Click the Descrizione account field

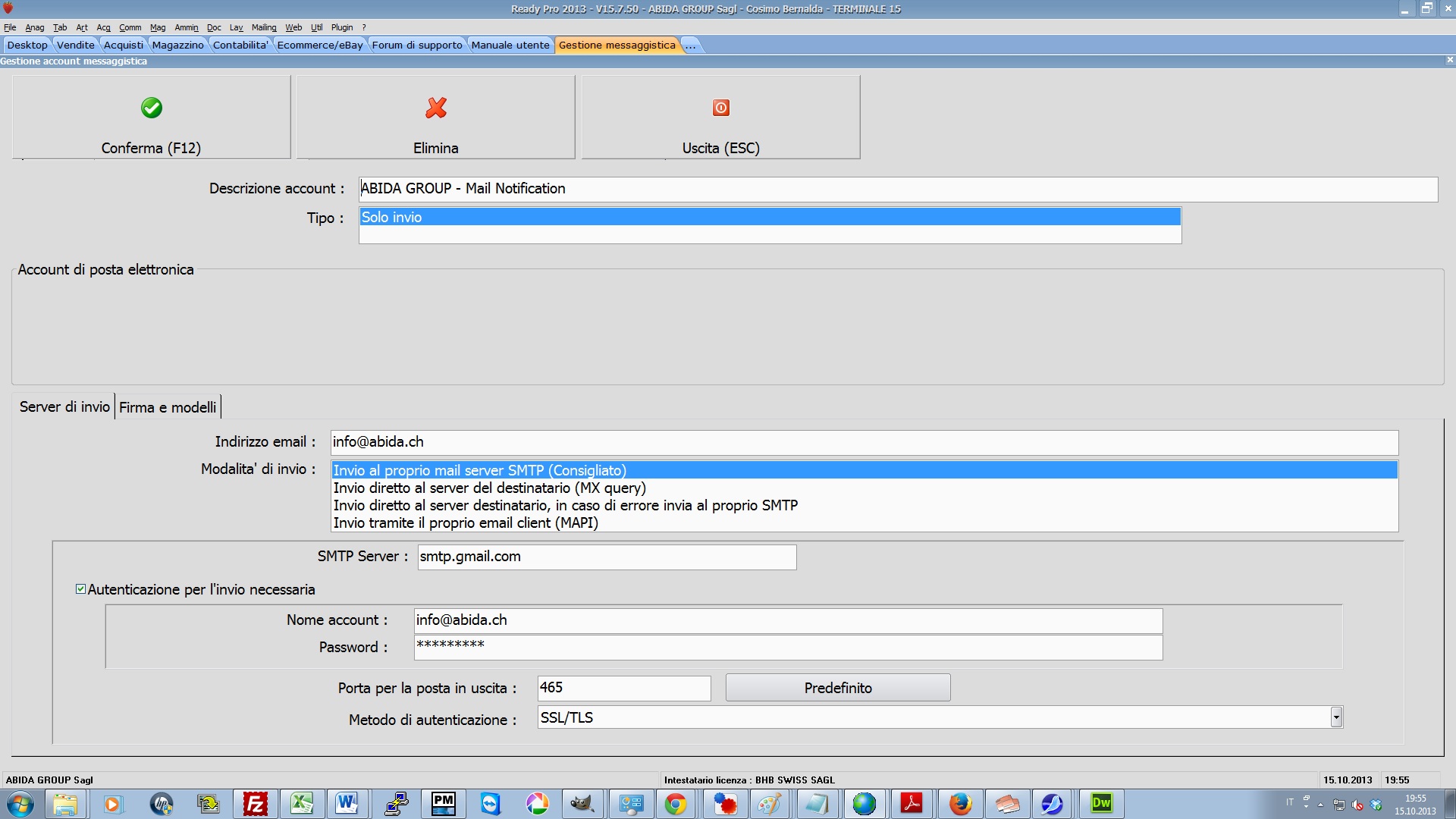[x=898, y=189]
